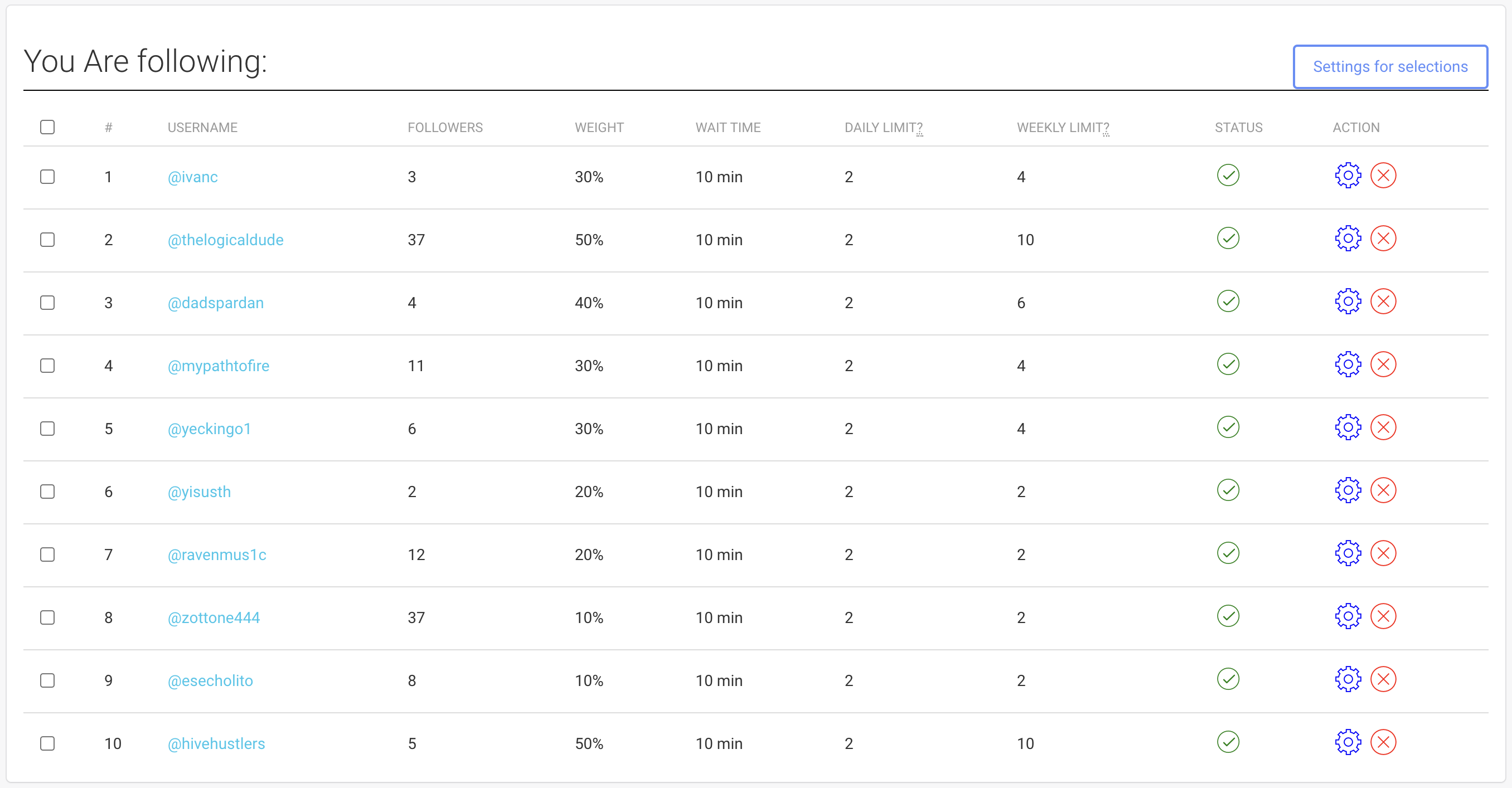
Task: Open settings gear for @hivehustlers
Action: [1348, 742]
